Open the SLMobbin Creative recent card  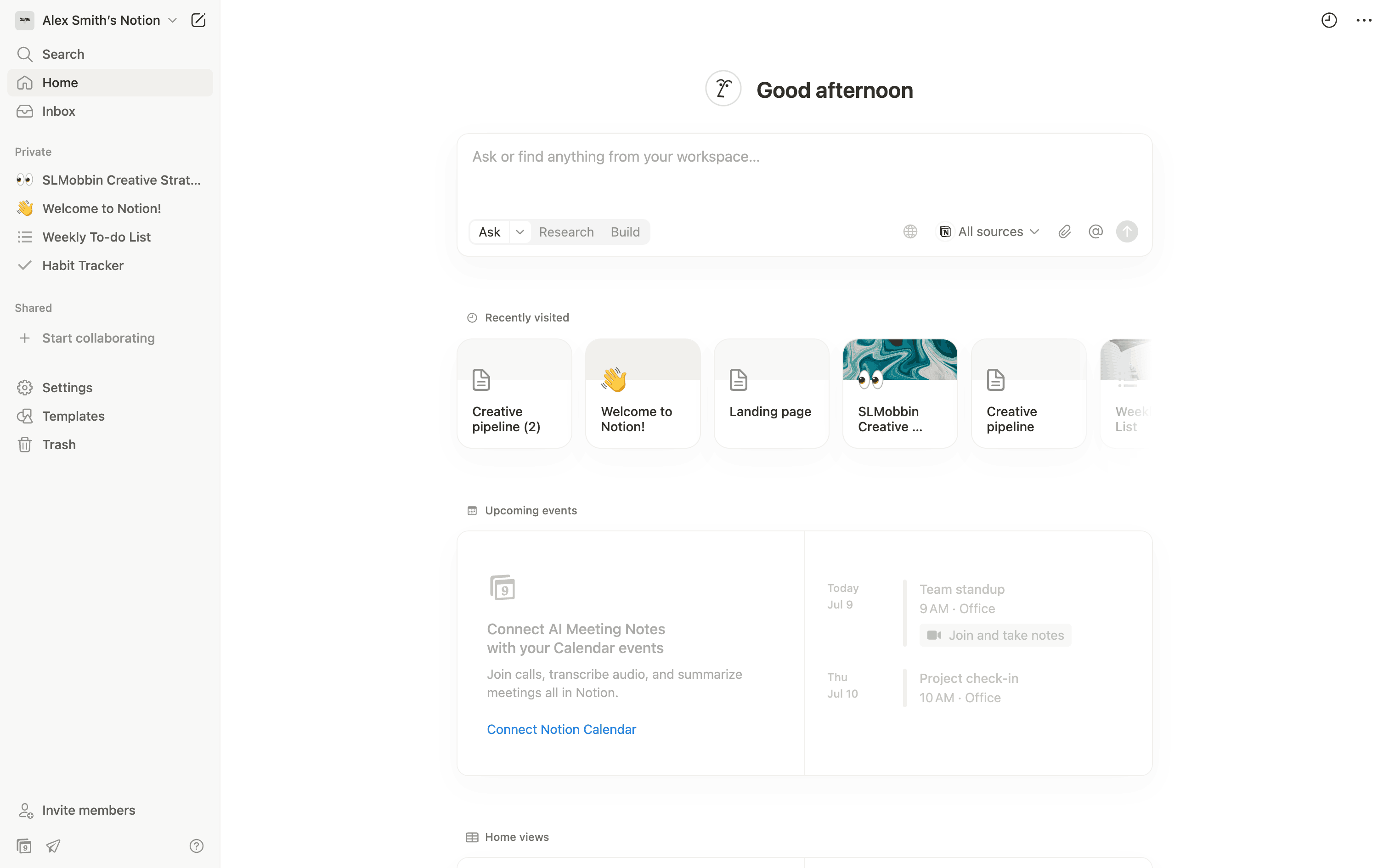coord(899,393)
